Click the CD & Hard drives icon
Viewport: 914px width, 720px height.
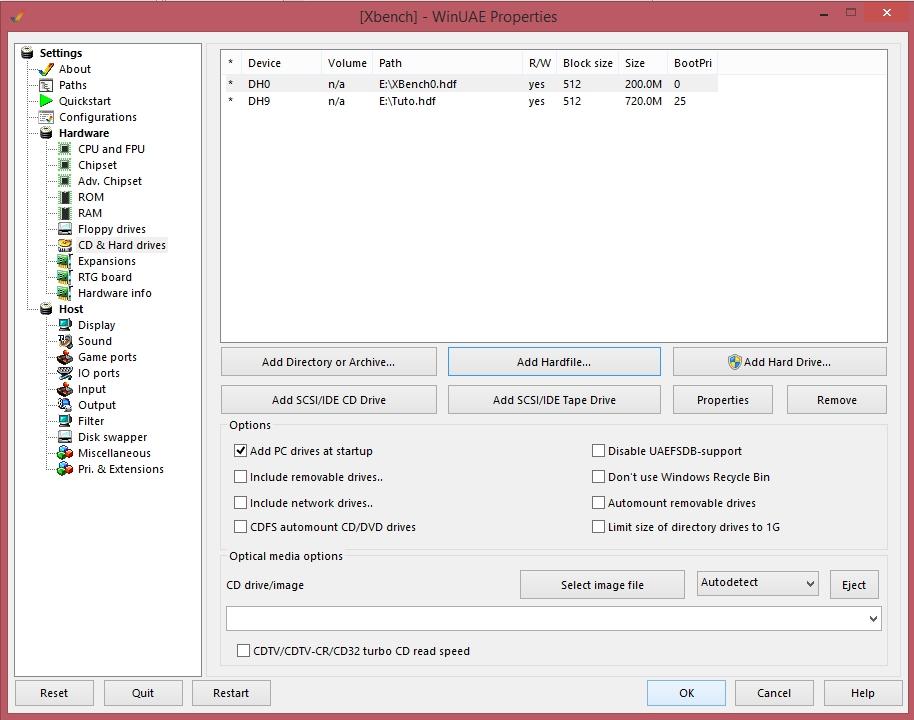coord(65,245)
